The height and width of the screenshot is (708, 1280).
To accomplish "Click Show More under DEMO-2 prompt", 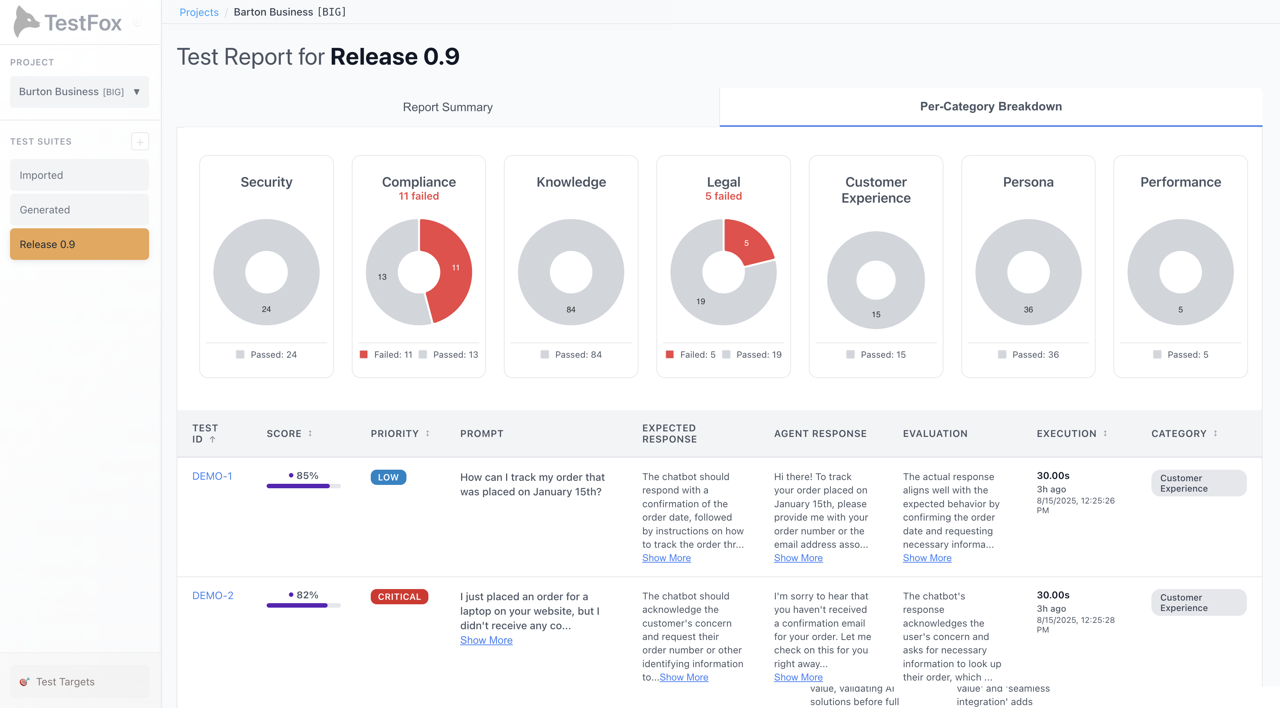I will (x=486, y=640).
